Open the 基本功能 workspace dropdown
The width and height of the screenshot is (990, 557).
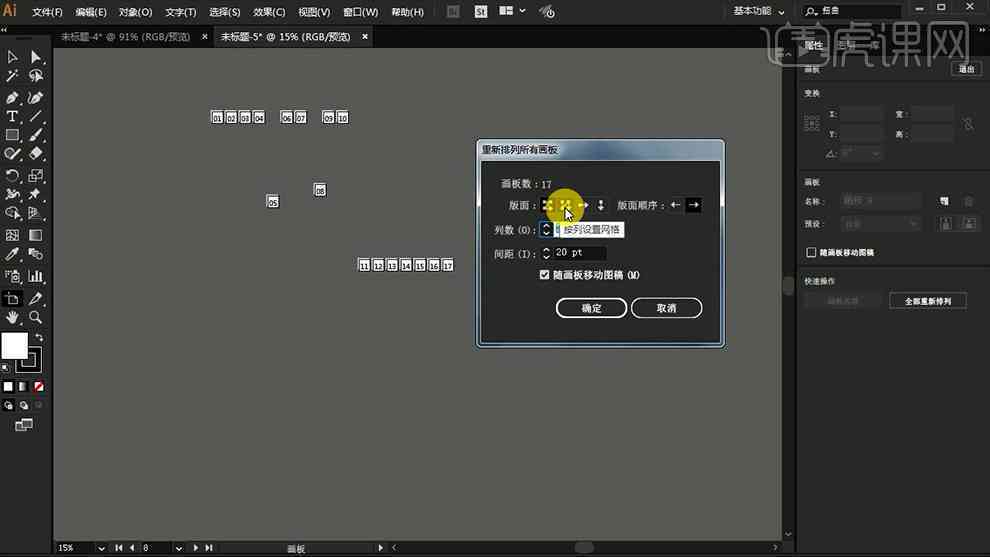click(758, 11)
